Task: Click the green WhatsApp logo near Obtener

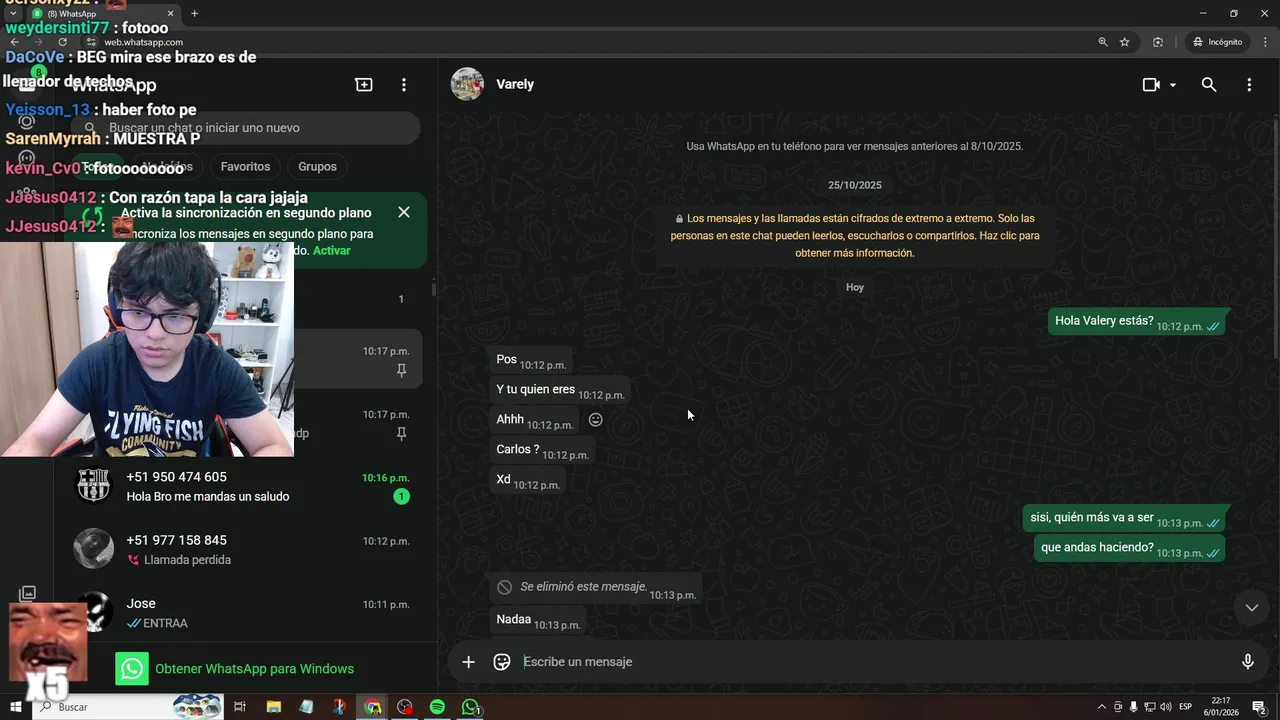Action: [x=132, y=669]
